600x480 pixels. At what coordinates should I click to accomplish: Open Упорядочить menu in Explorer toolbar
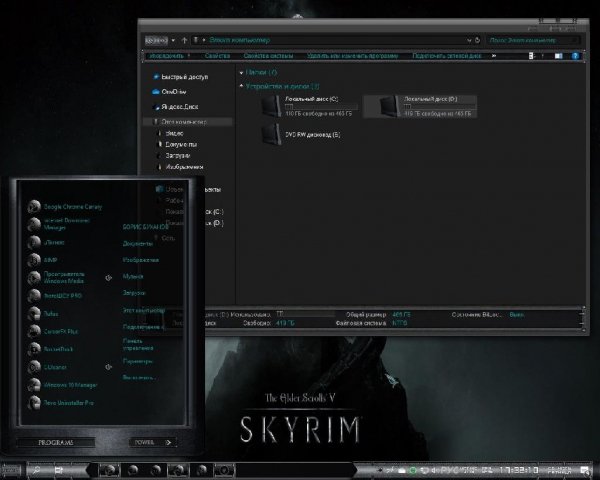click(x=170, y=56)
